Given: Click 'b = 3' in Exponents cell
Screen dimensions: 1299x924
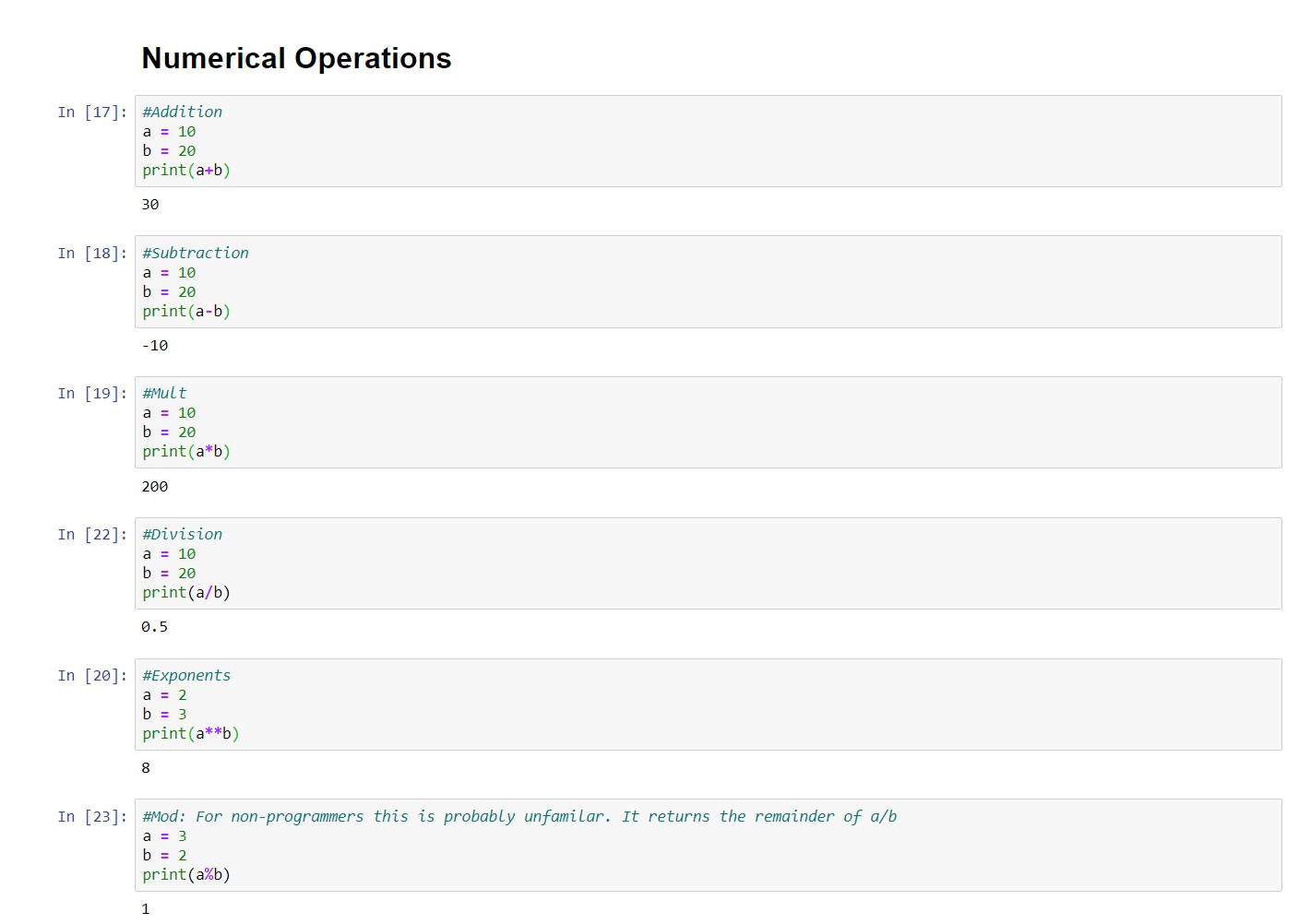Looking at the screenshot, I should [165, 715].
